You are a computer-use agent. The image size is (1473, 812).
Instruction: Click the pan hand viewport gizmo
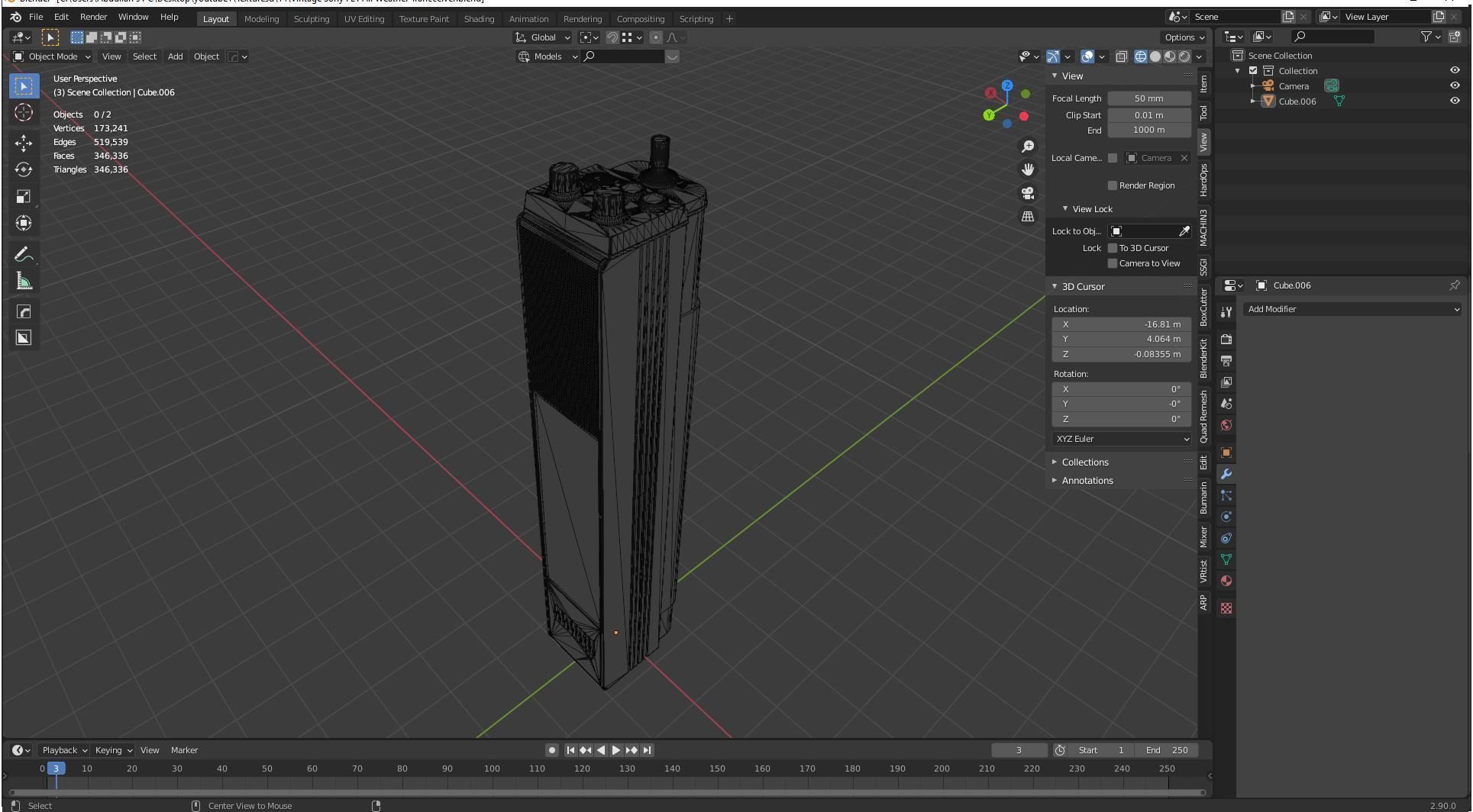click(x=1028, y=169)
